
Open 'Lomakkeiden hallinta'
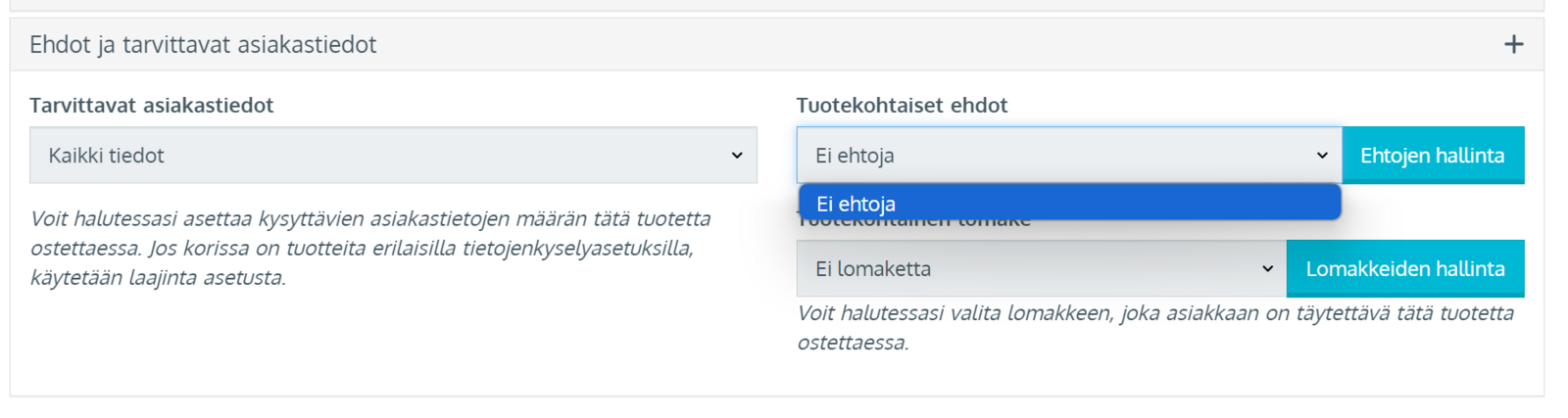tap(1405, 268)
